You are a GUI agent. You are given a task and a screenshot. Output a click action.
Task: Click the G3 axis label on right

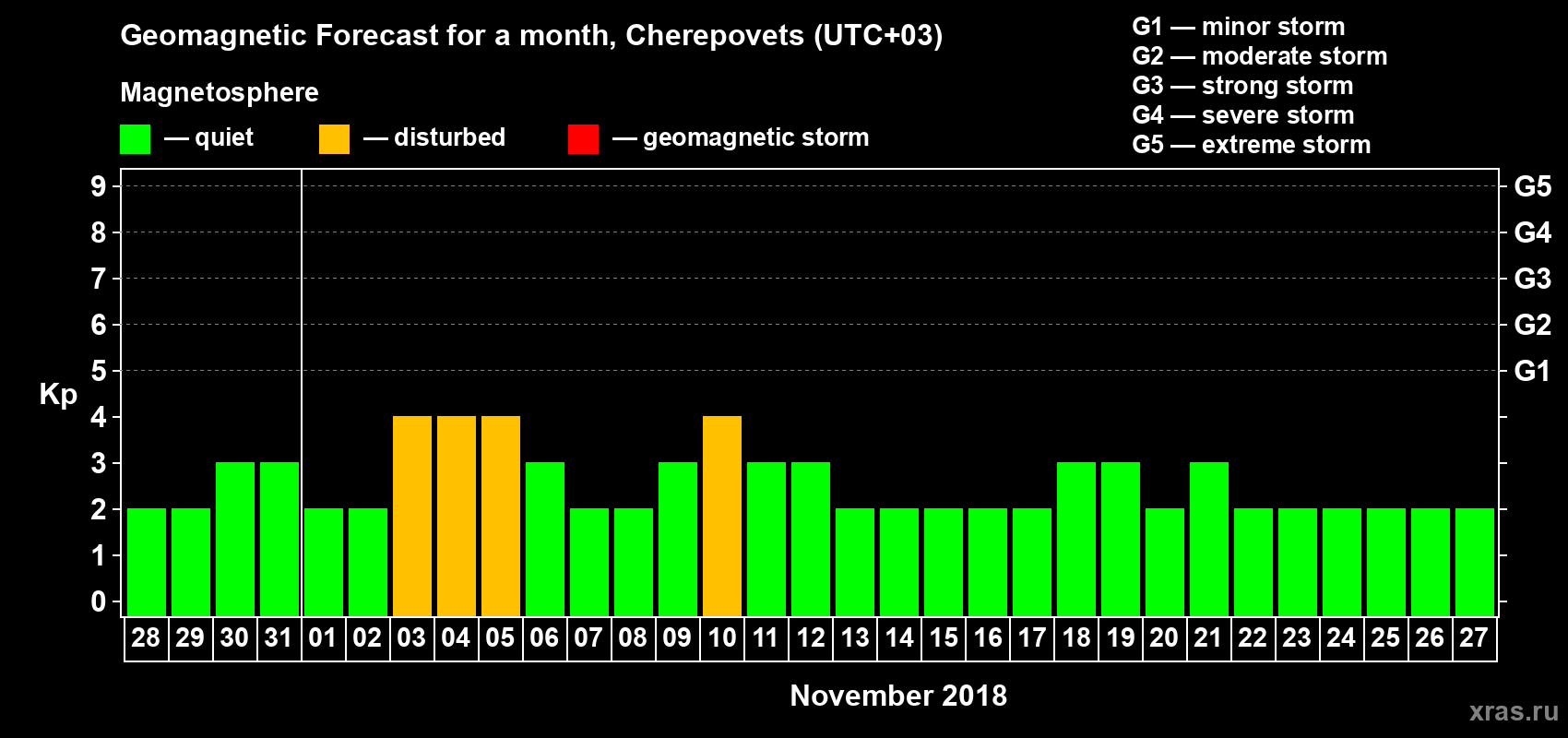click(1533, 279)
